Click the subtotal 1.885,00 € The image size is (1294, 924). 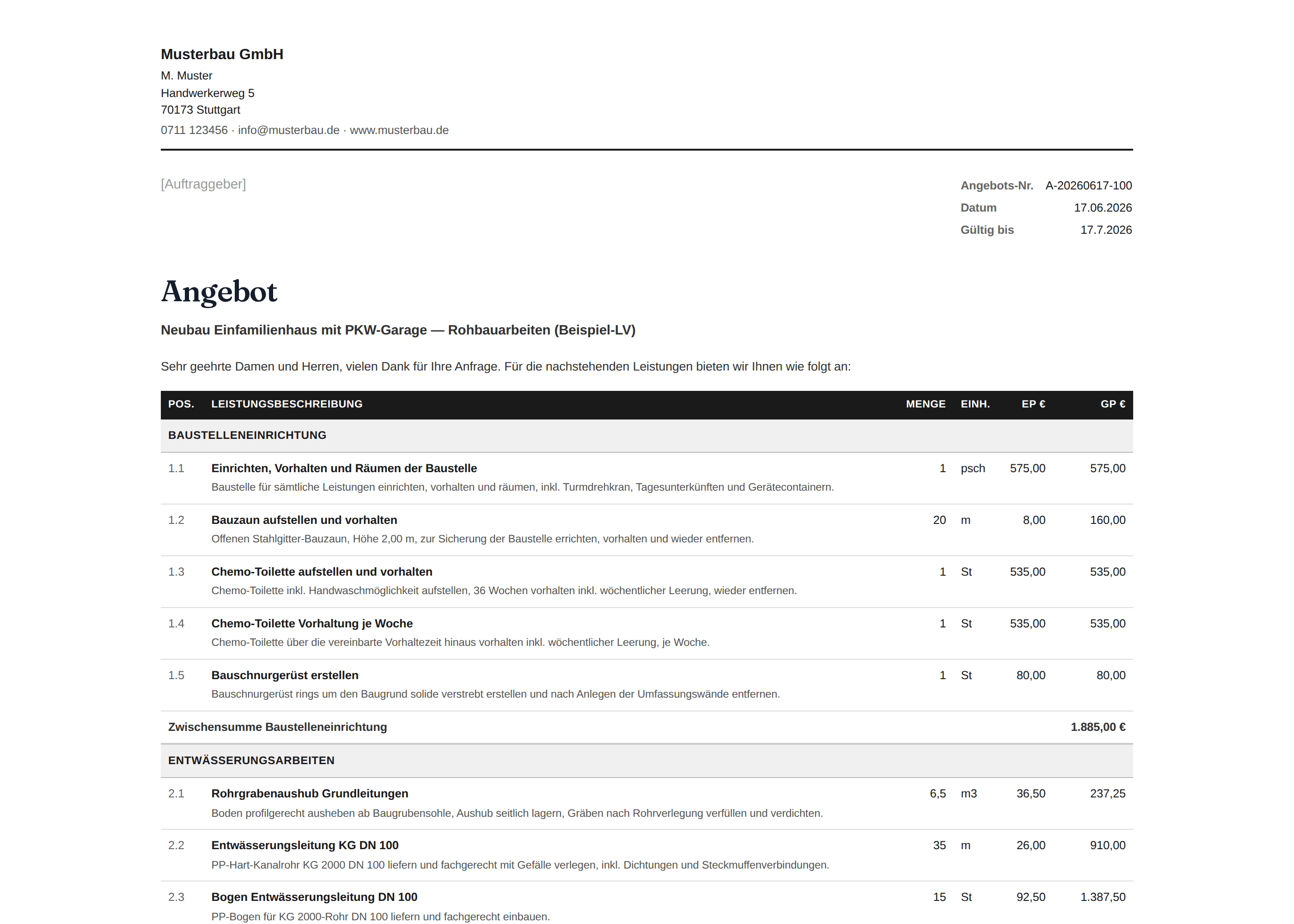[x=1098, y=727]
